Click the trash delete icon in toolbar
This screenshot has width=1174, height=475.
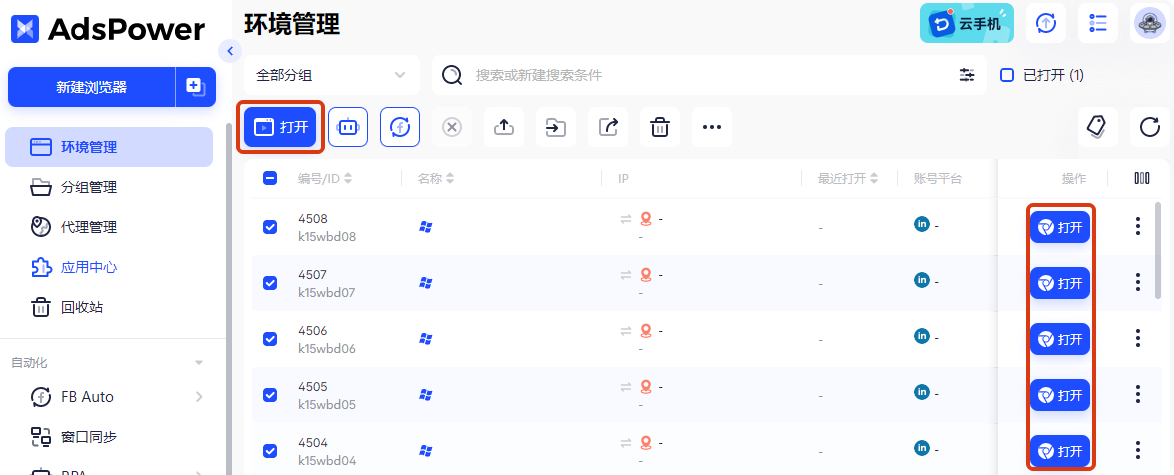click(x=660, y=127)
